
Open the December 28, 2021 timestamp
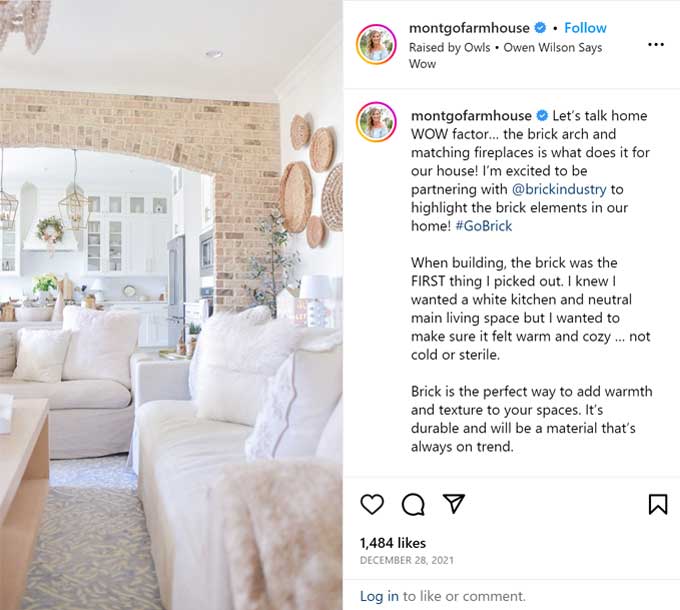coord(407,560)
